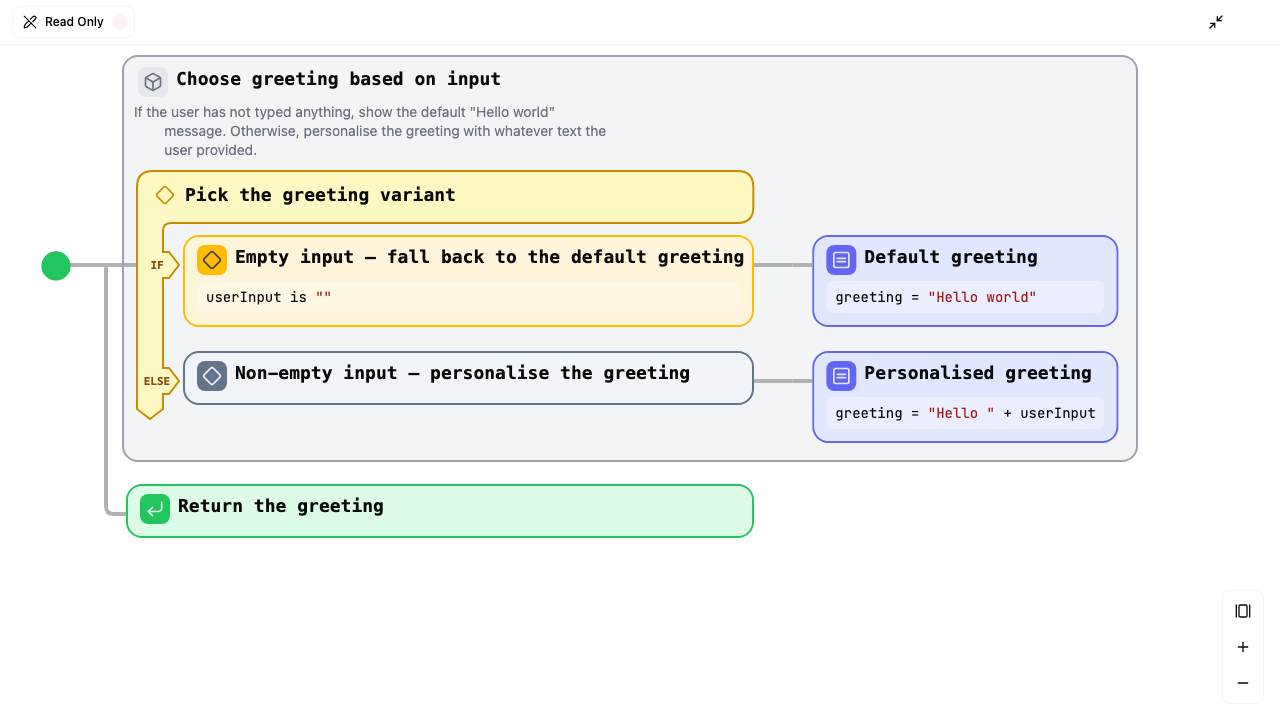This screenshot has height=720, width=1280.
Task: Click the fit-to-view icon above zoom controls
Action: [1243, 611]
